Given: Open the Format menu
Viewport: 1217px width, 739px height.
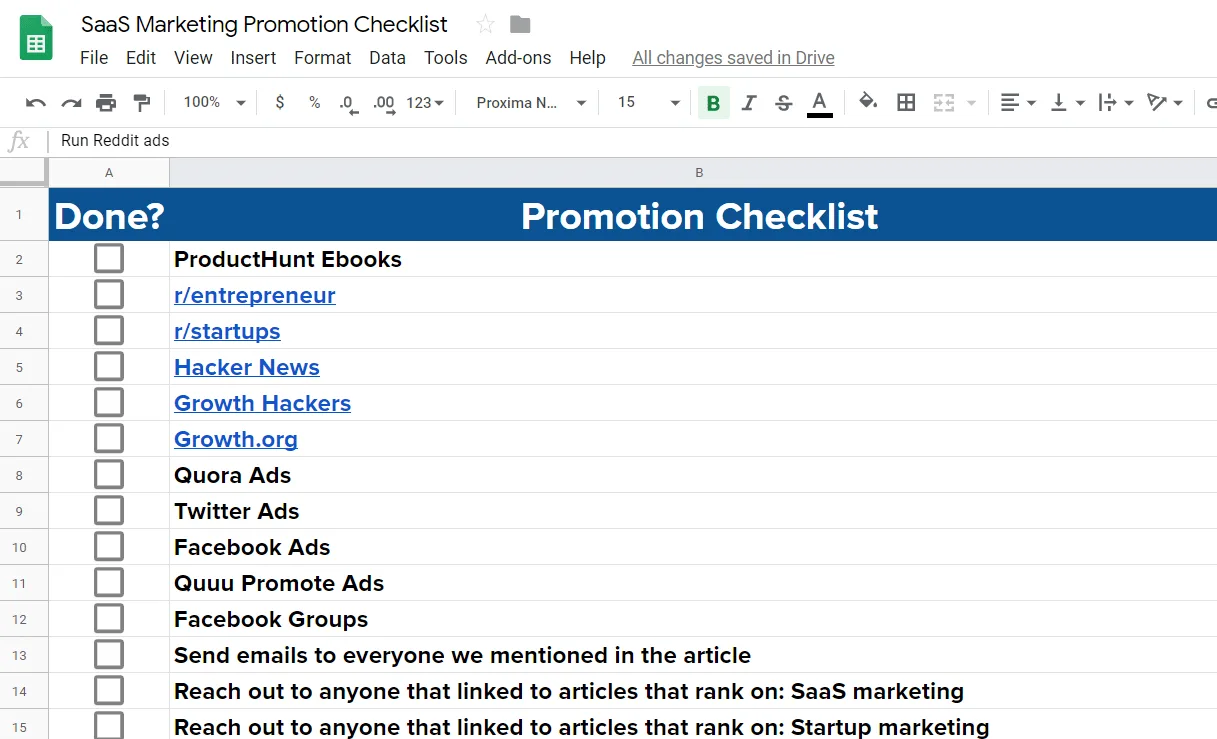Looking at the screenshot, I should pos(322,58).
